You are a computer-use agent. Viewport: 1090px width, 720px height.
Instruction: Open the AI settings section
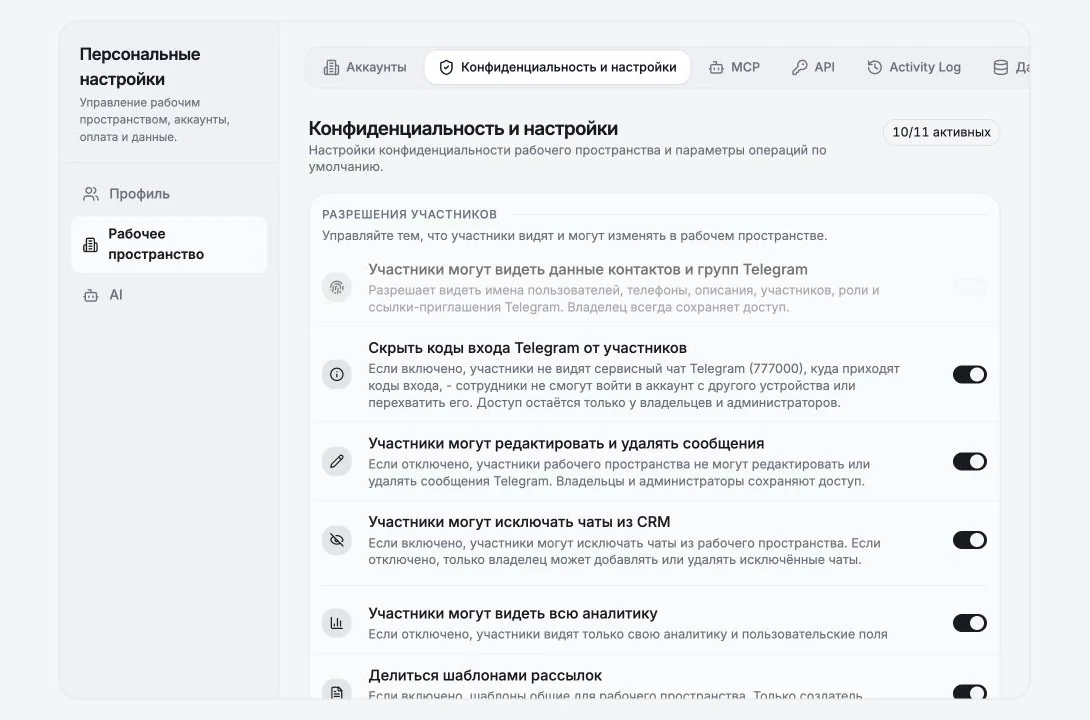coord(169,295)
